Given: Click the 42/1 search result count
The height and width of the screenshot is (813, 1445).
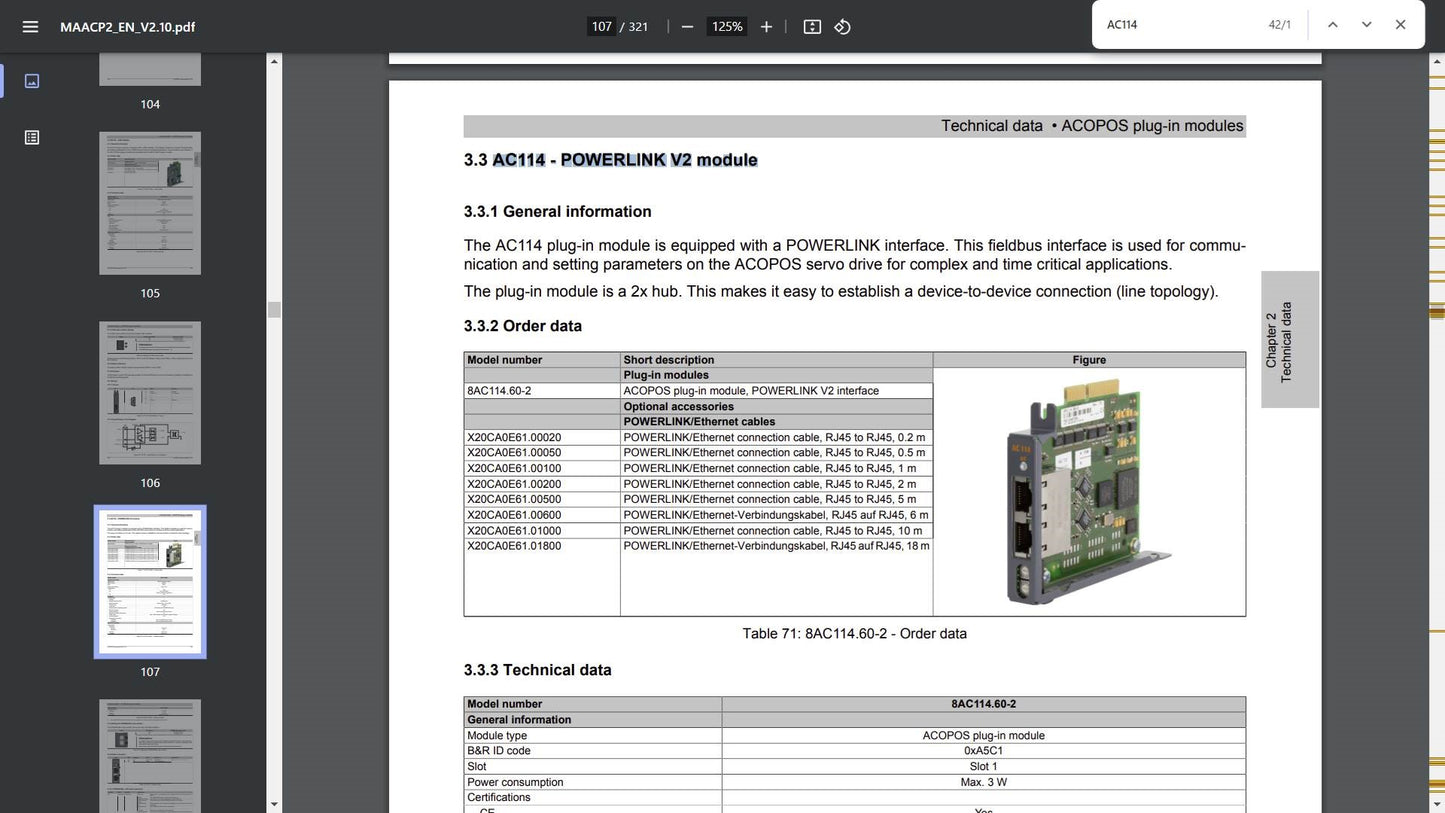Looking at the screenshot, I should pos(1280,25).
